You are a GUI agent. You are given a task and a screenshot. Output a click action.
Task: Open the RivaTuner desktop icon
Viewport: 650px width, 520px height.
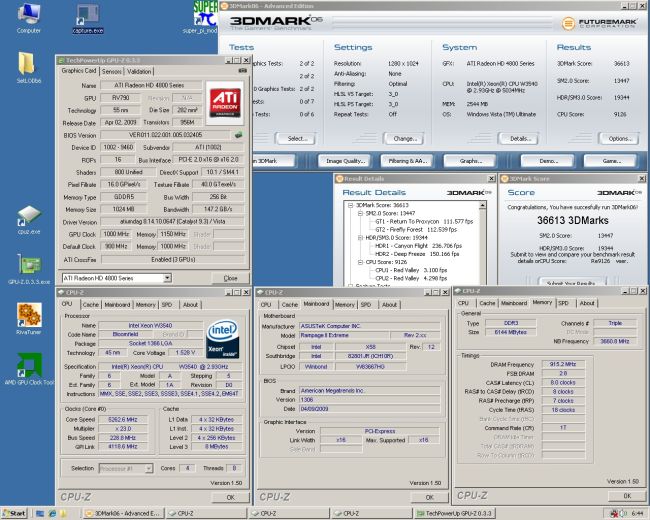click(29, 318)
